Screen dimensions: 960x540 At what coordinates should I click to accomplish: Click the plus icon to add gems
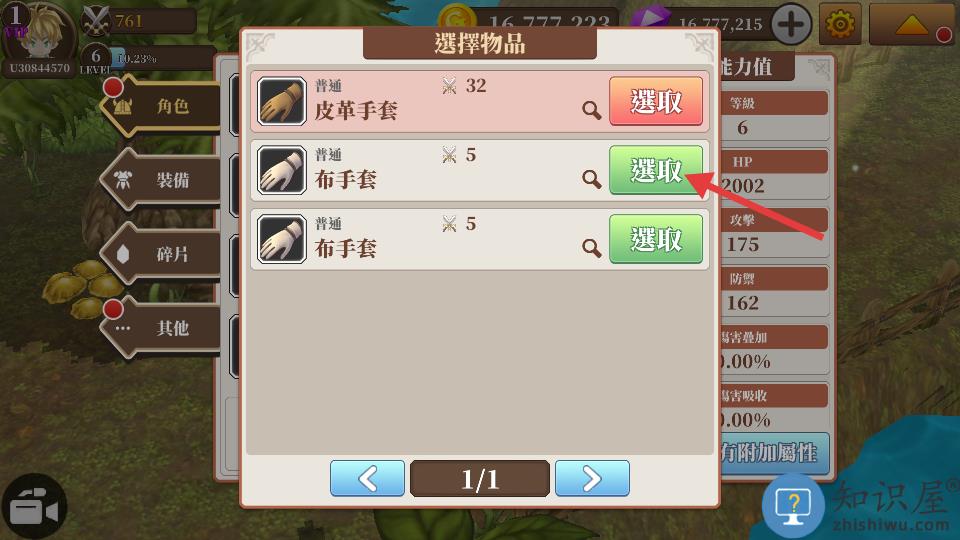click(x=791, y=24)
